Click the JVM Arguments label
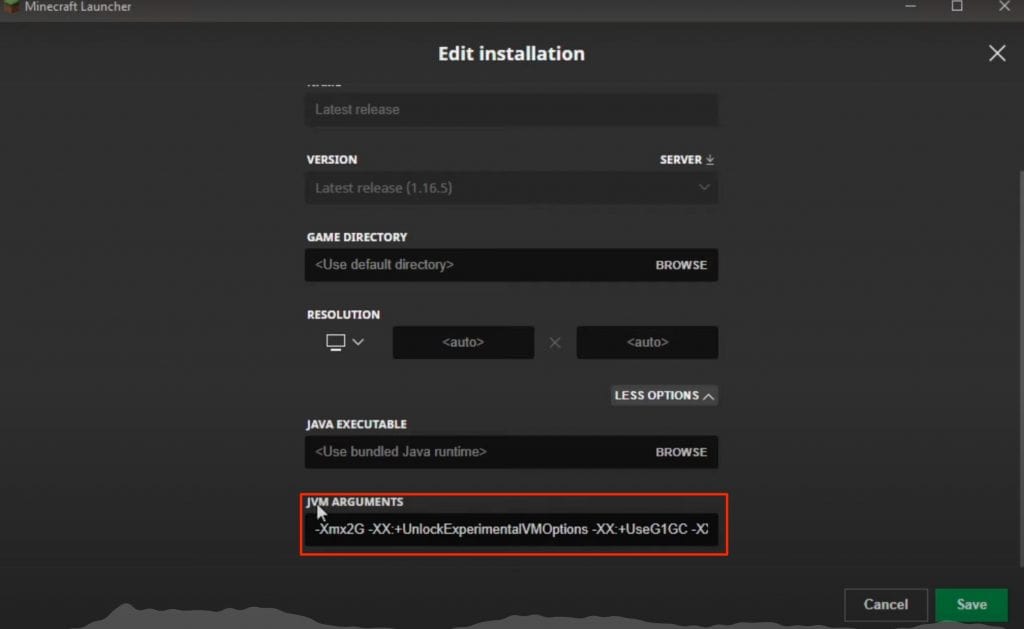Image resolution: width=1024 pixels, height=629 pixels. pos(355,502)
